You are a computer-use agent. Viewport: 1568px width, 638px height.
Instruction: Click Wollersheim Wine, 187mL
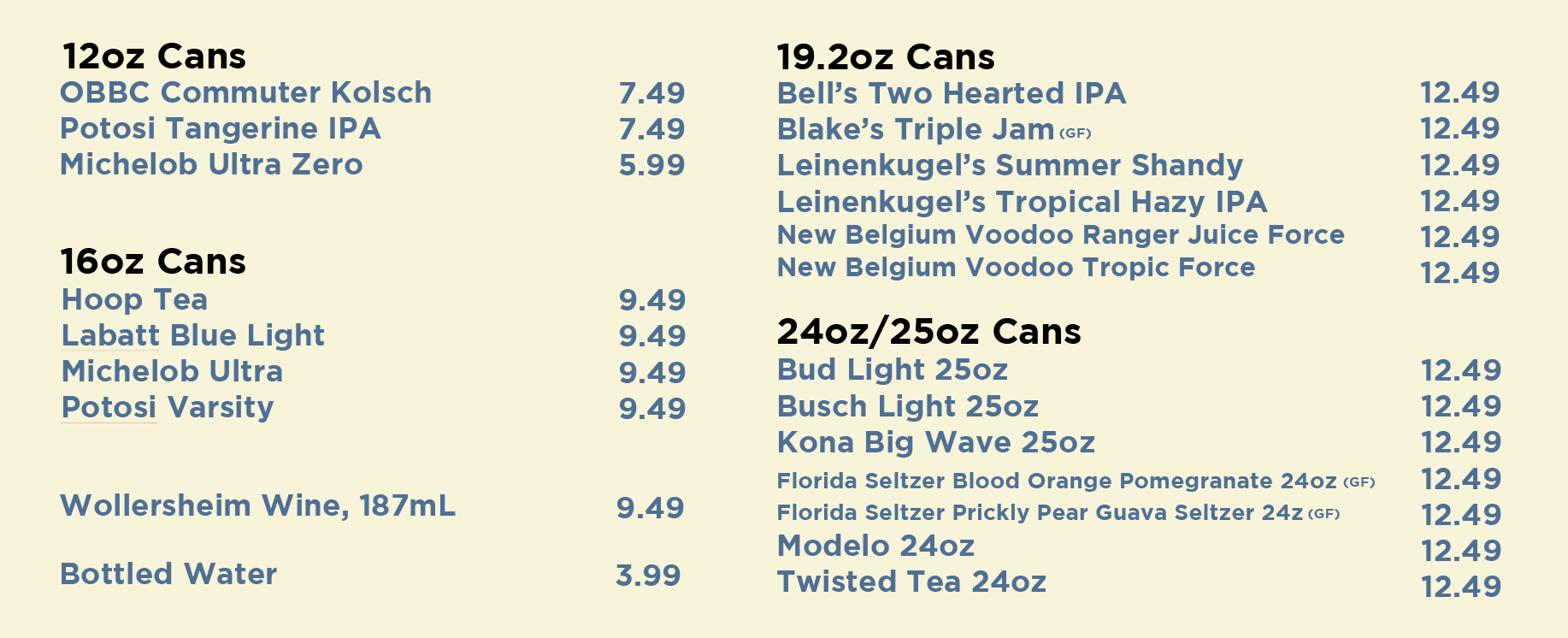click(x=258, y=505)
